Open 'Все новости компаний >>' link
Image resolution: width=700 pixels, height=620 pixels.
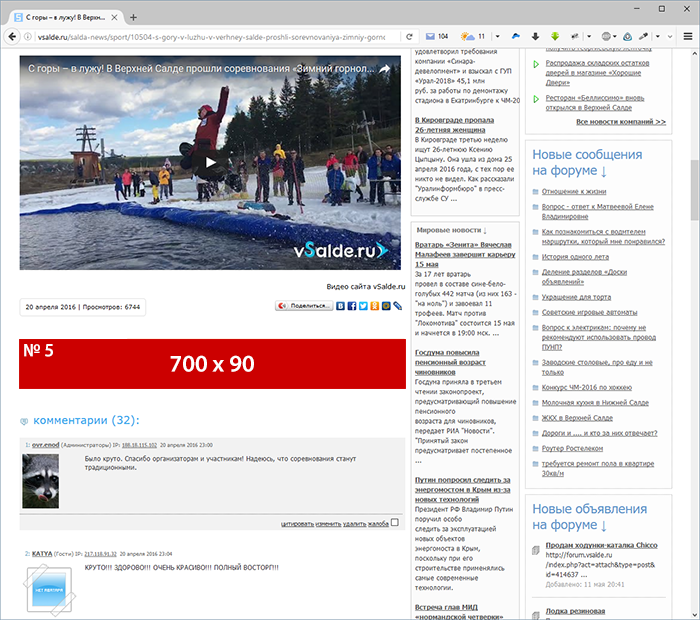(x=621, y=121)
